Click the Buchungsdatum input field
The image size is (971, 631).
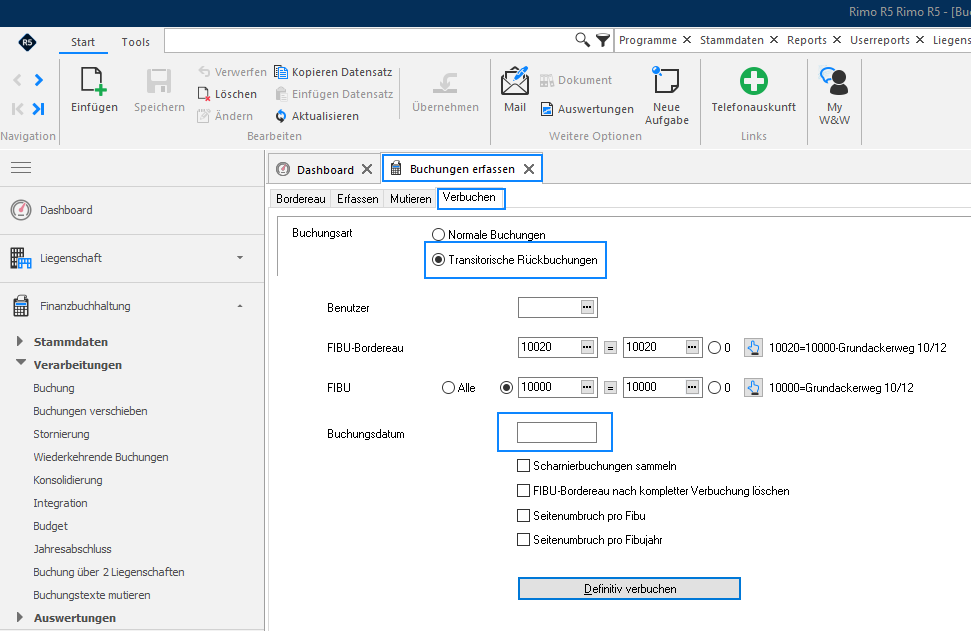557,432
